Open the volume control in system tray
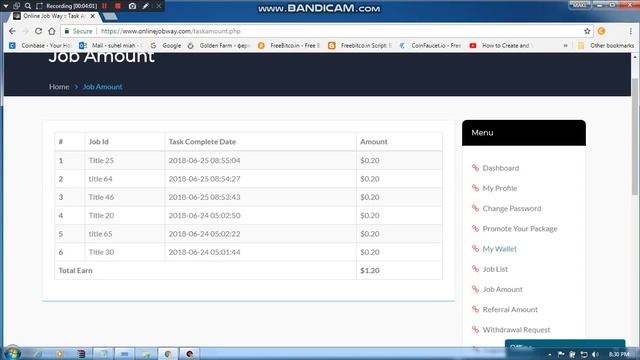 [595, 354]
